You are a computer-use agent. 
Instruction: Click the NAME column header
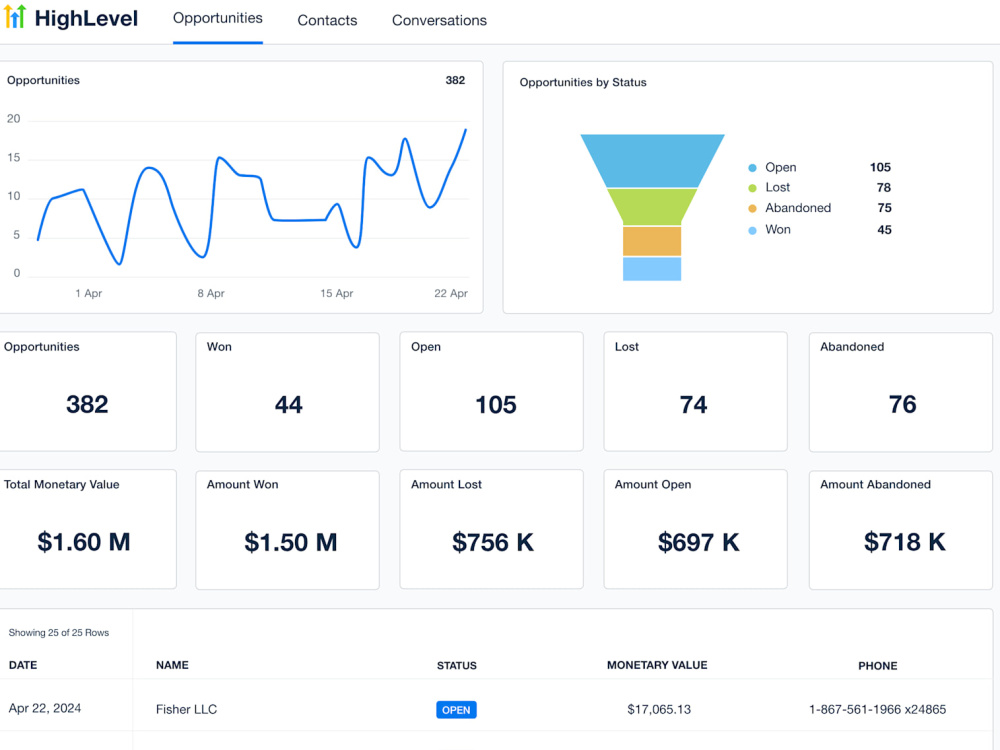(172, 665)
